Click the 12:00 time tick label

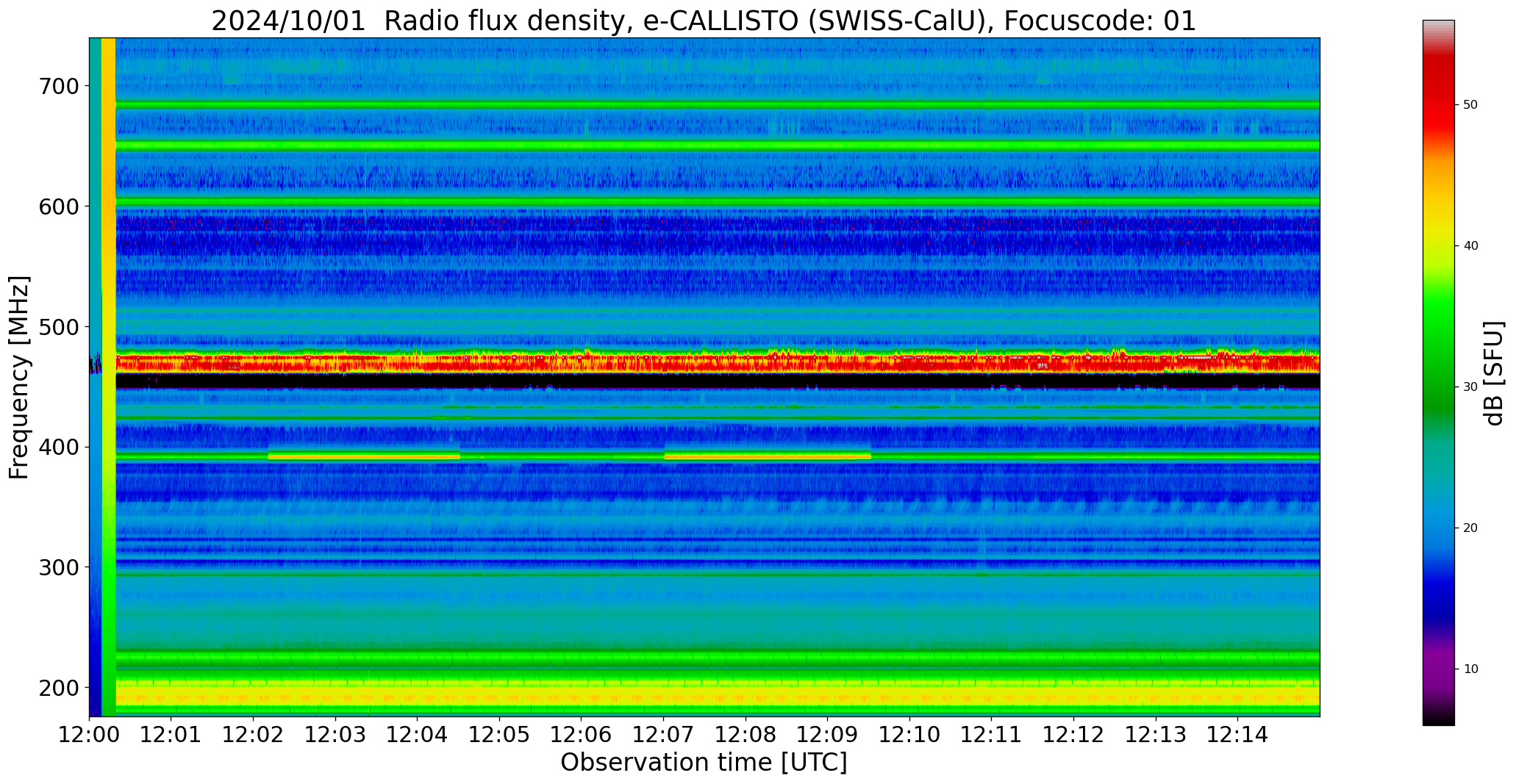[90, 734]
